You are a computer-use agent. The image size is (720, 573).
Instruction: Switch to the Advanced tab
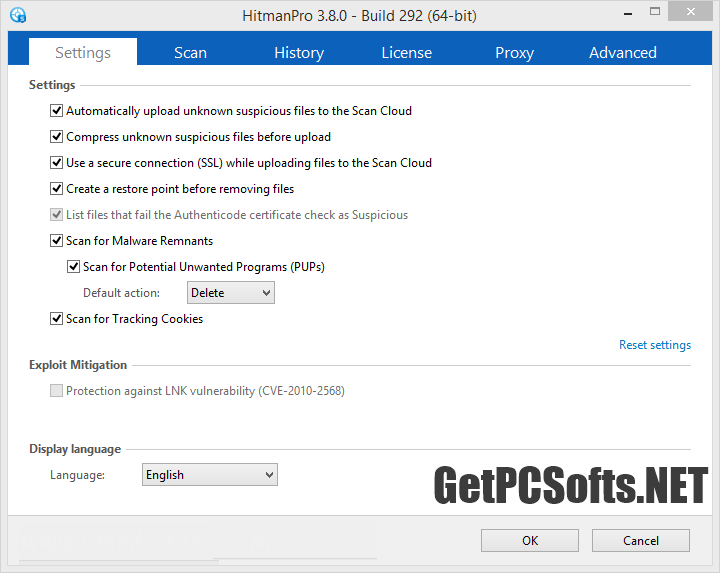(x=623, y=52)
